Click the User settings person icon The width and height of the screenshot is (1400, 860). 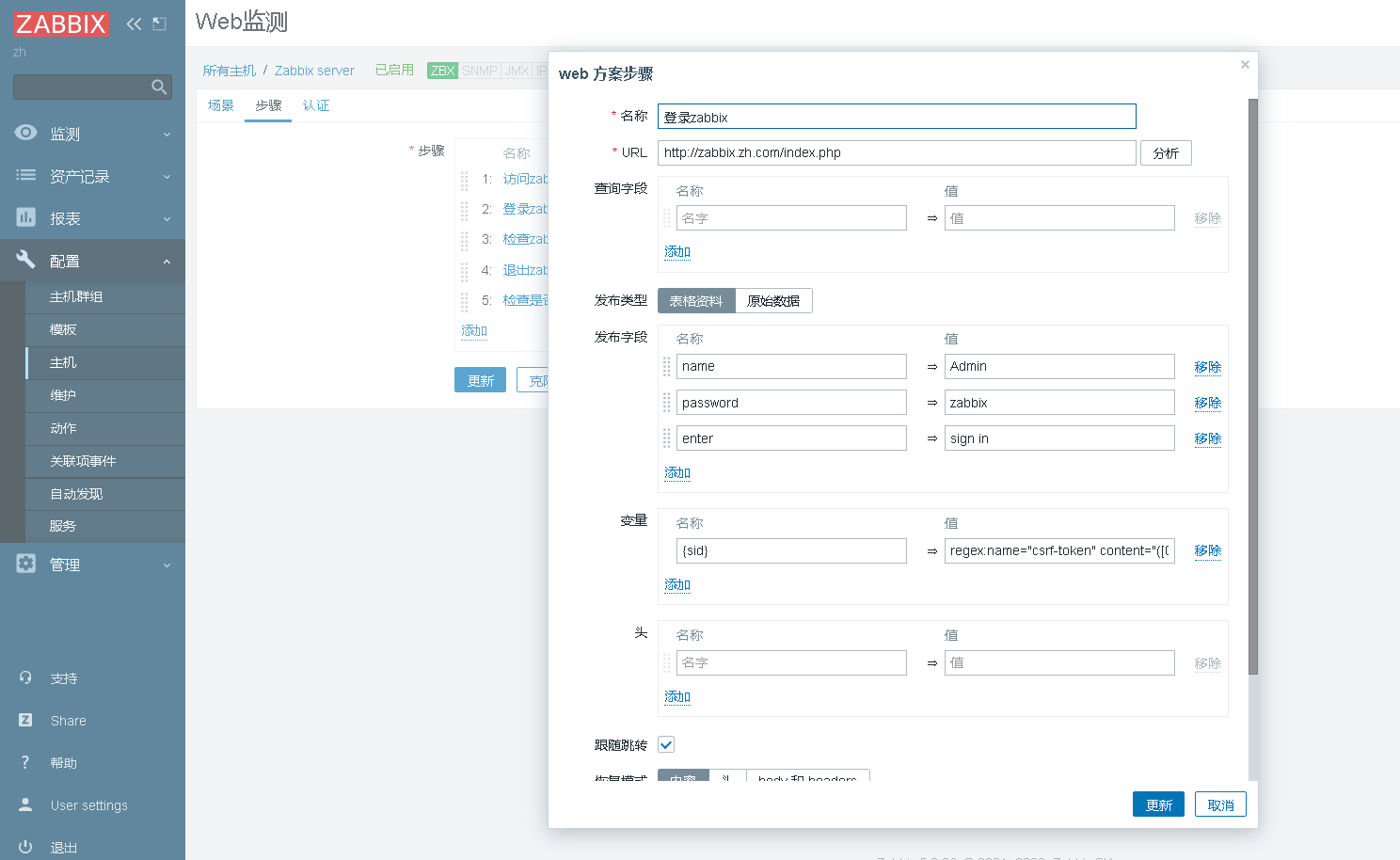pyautogui.click(x=25, y=804)
